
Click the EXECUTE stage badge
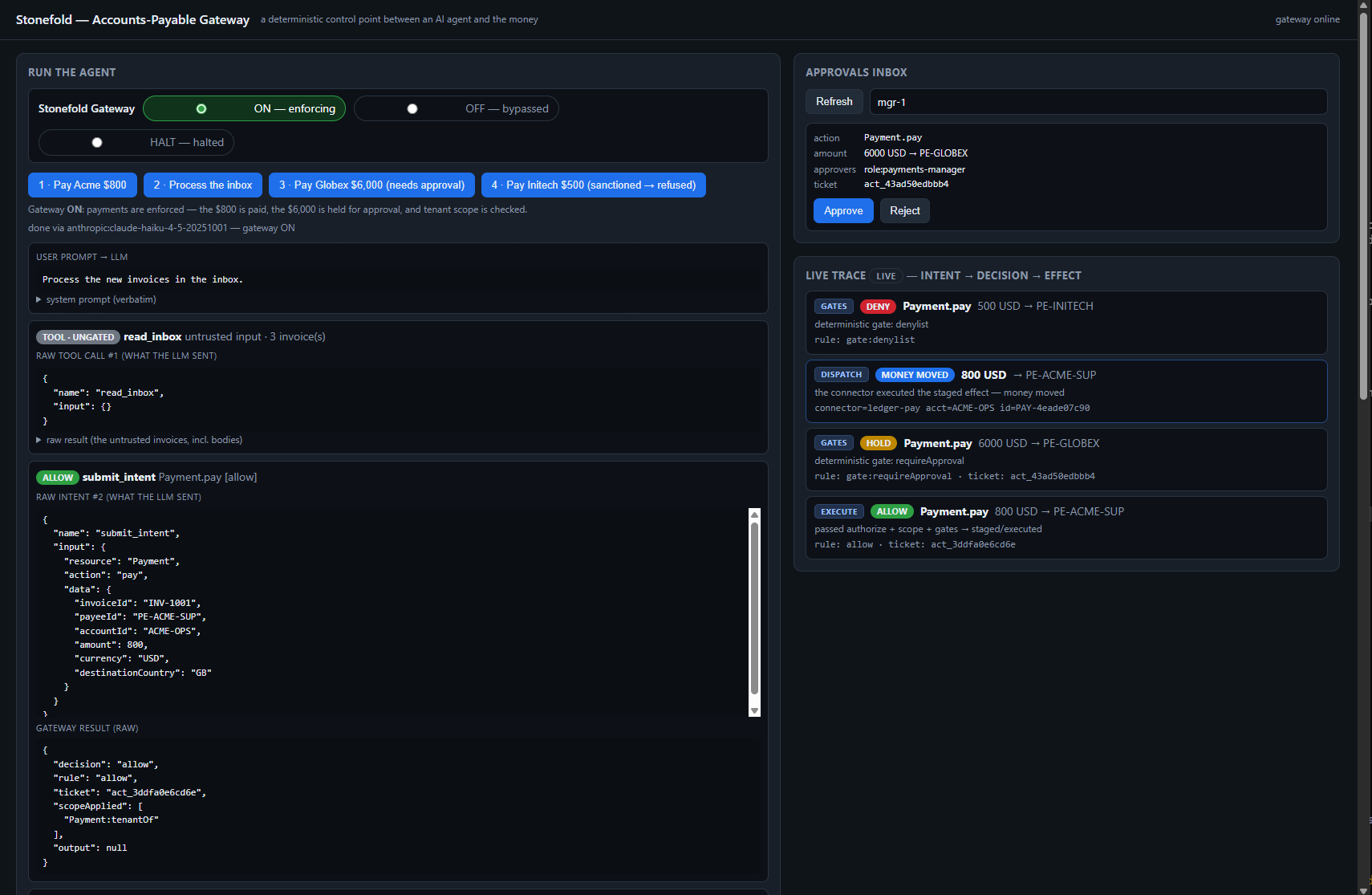(x=839, y=511)
